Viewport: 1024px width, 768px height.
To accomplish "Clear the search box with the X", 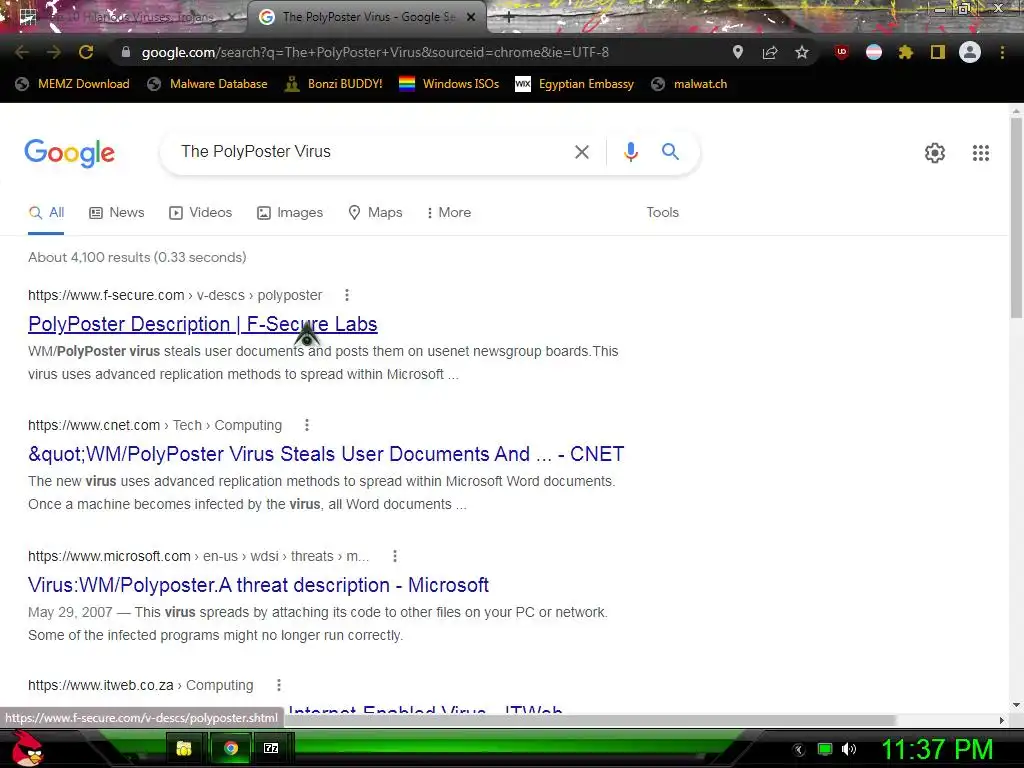I will (x=582, y=152).
